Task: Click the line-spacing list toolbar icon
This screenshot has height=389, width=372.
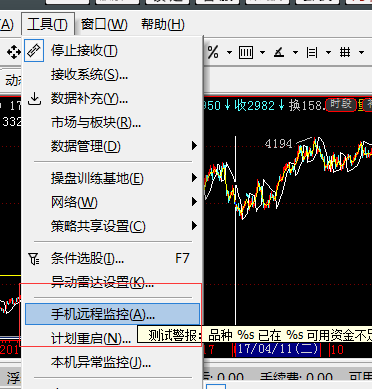Action: (x=312, y=52)
